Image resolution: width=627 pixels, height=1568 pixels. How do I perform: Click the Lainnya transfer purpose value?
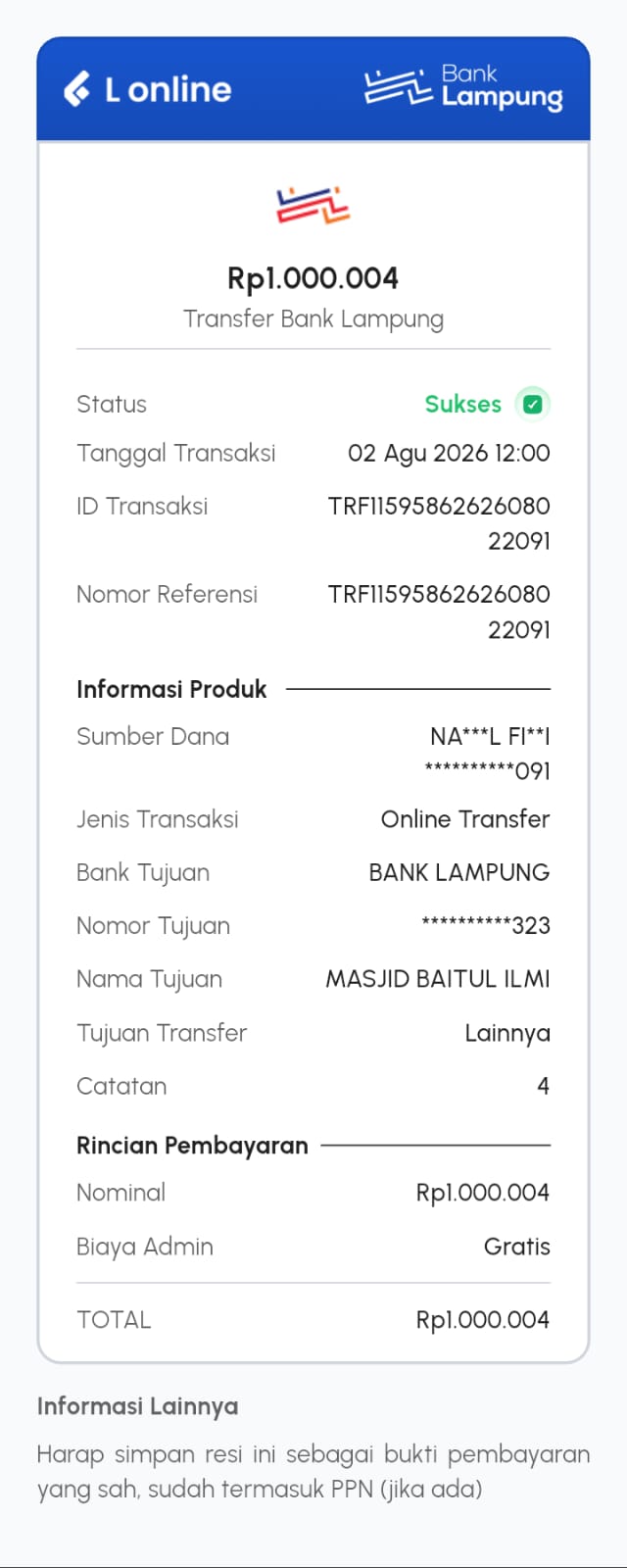pos(507,1033)
